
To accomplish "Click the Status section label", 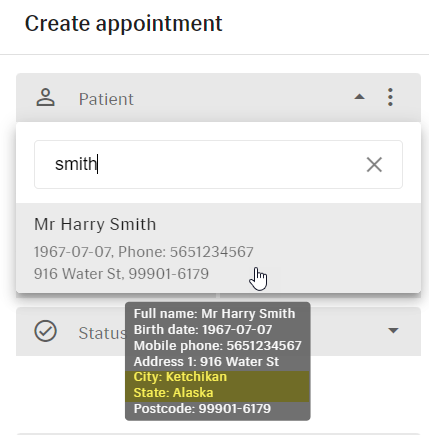I will (102, 333).
